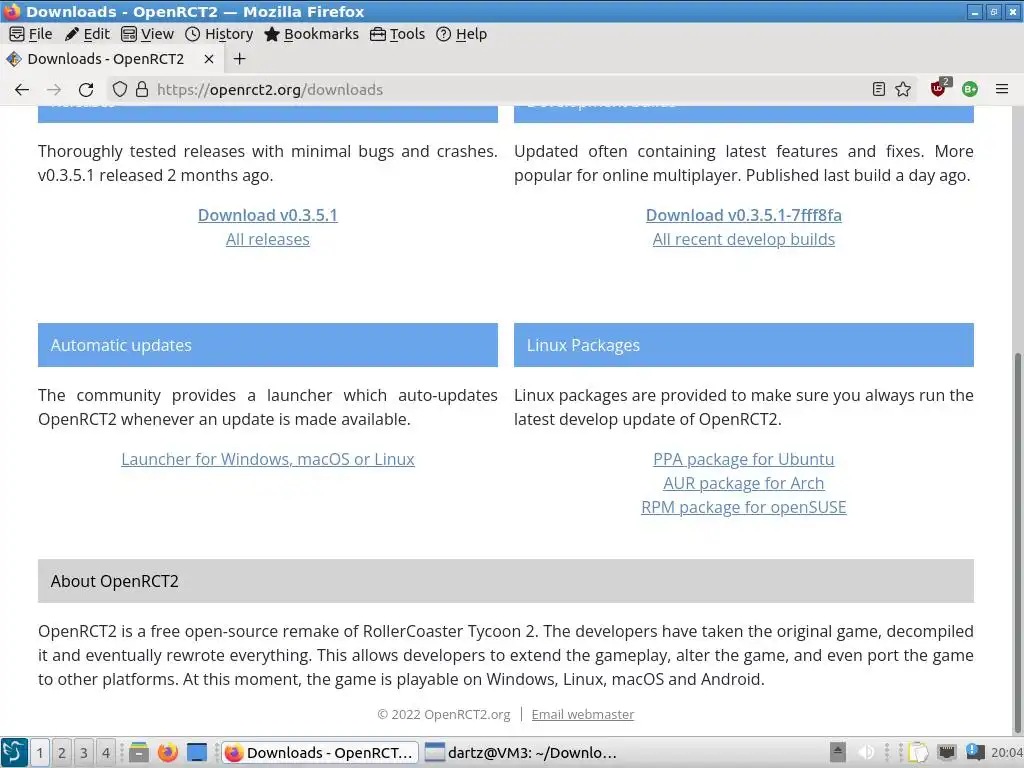
Task: Launch the file manager from taskbar
Action: (138, 752)
